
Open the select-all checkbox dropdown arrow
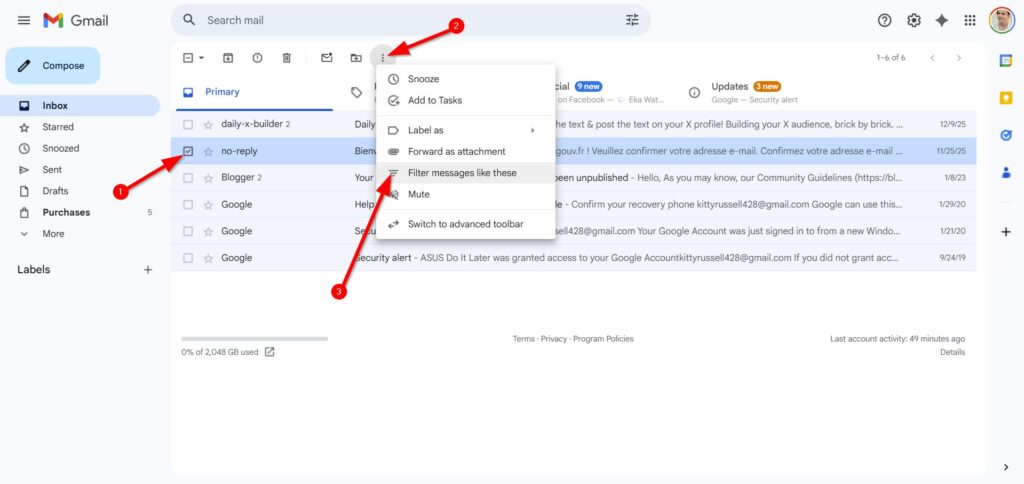(201, 58)
